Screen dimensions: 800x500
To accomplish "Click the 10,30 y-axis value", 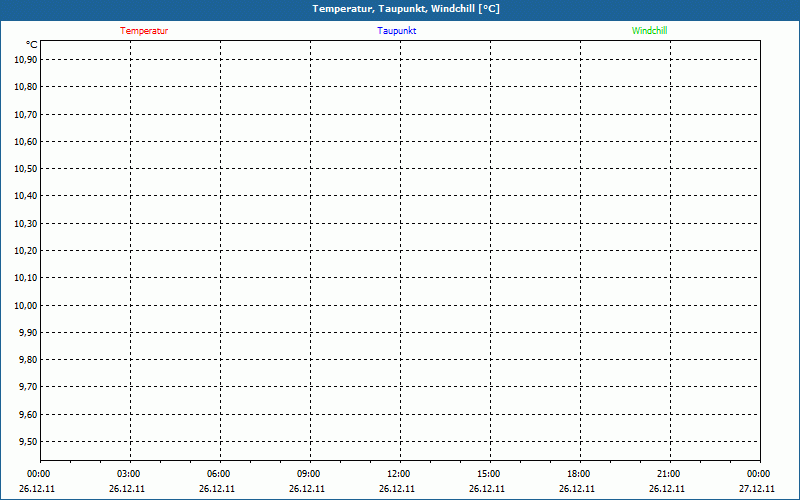I will pyautogui.click(x=26, y=223).
